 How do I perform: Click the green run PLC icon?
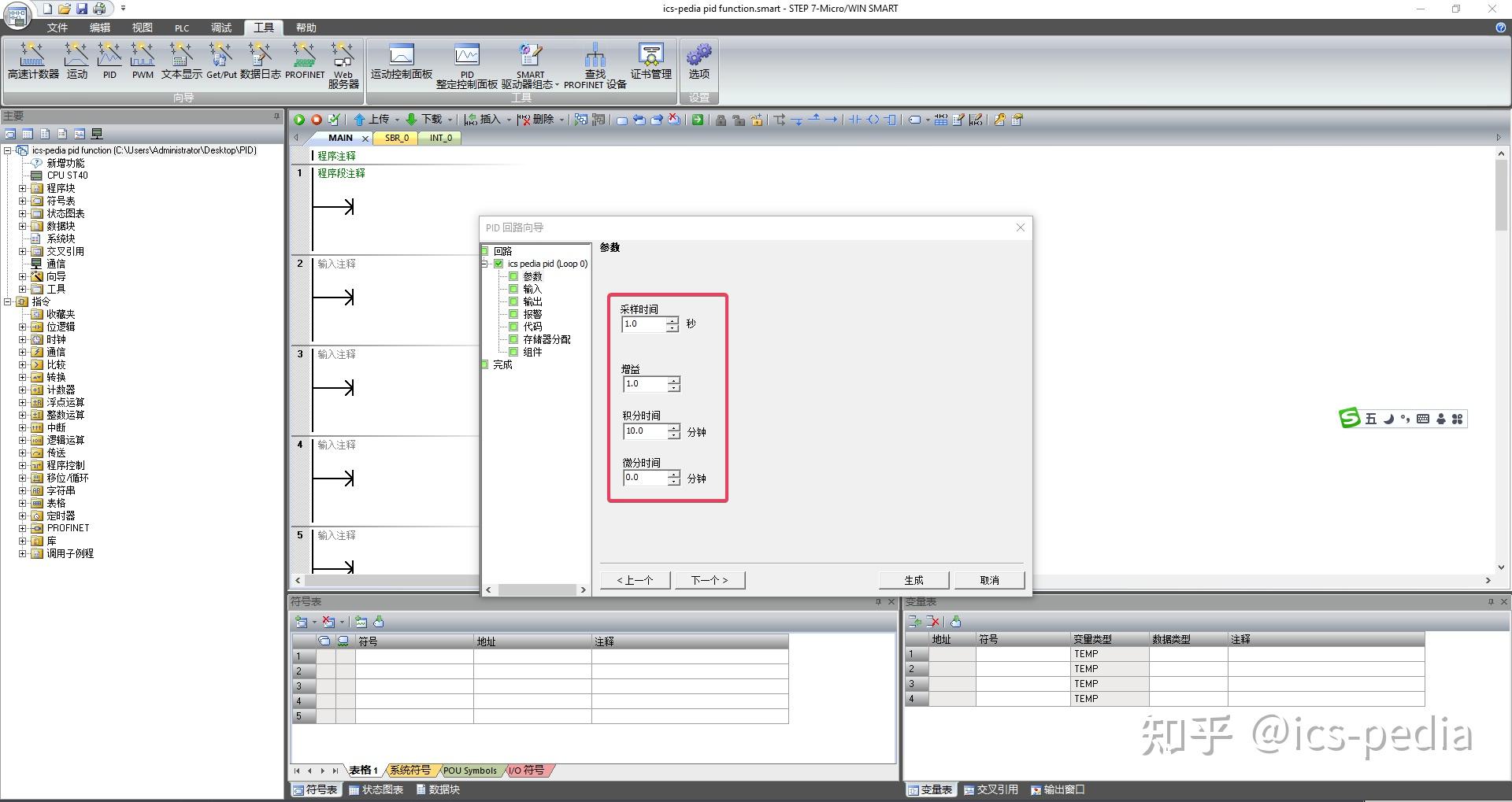(x=299, y=120)
